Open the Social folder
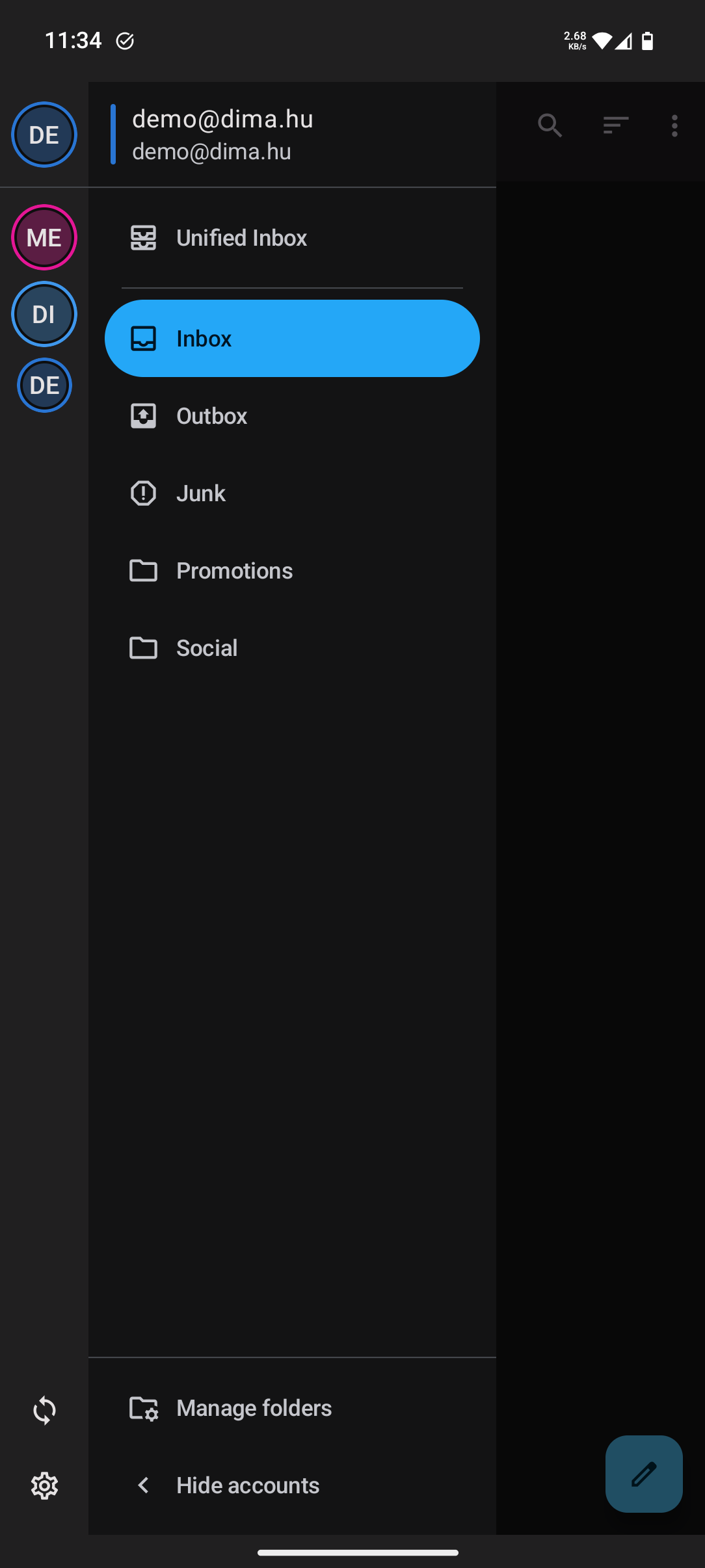Viewport: 705px width, 1568px height. click(x=292, y=648)
